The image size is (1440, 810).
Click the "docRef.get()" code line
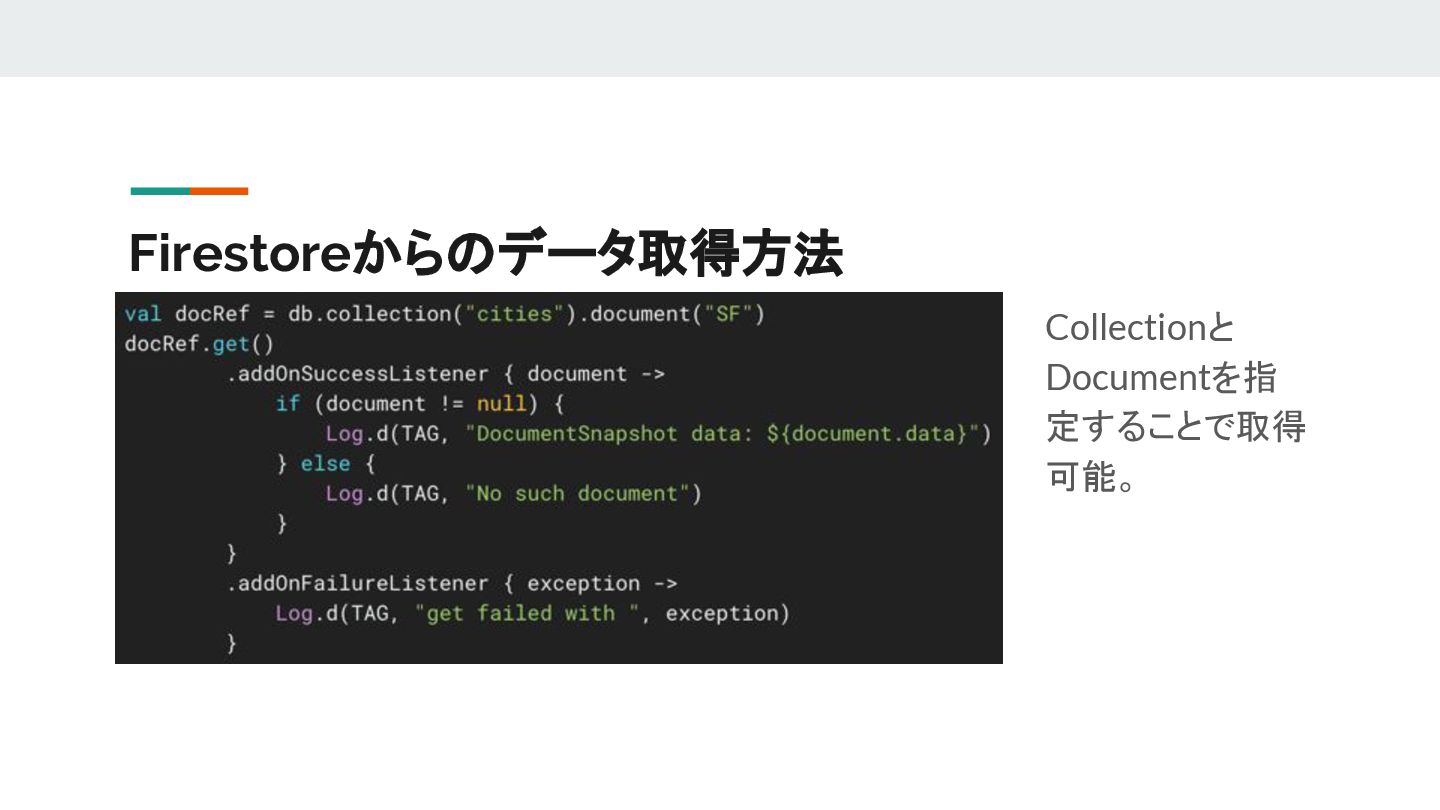point(199,344)
